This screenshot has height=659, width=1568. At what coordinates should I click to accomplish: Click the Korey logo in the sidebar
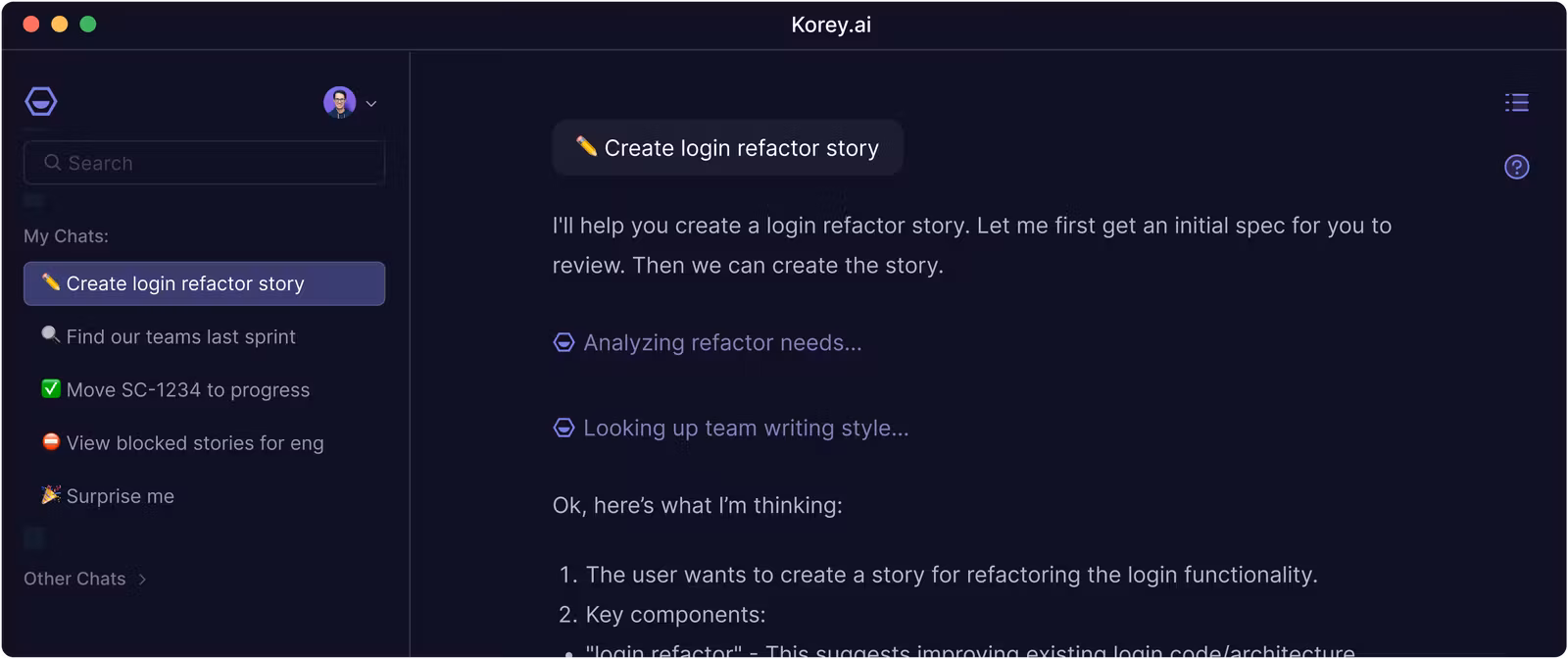pyautogui.click(x=40, y=102)
